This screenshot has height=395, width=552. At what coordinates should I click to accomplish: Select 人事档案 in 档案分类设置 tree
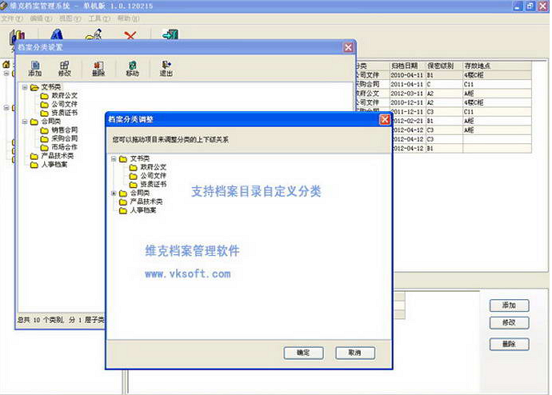pos(54,164)
